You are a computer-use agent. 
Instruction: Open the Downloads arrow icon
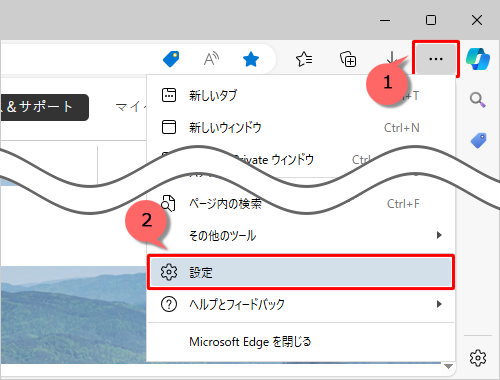point(392,57)
